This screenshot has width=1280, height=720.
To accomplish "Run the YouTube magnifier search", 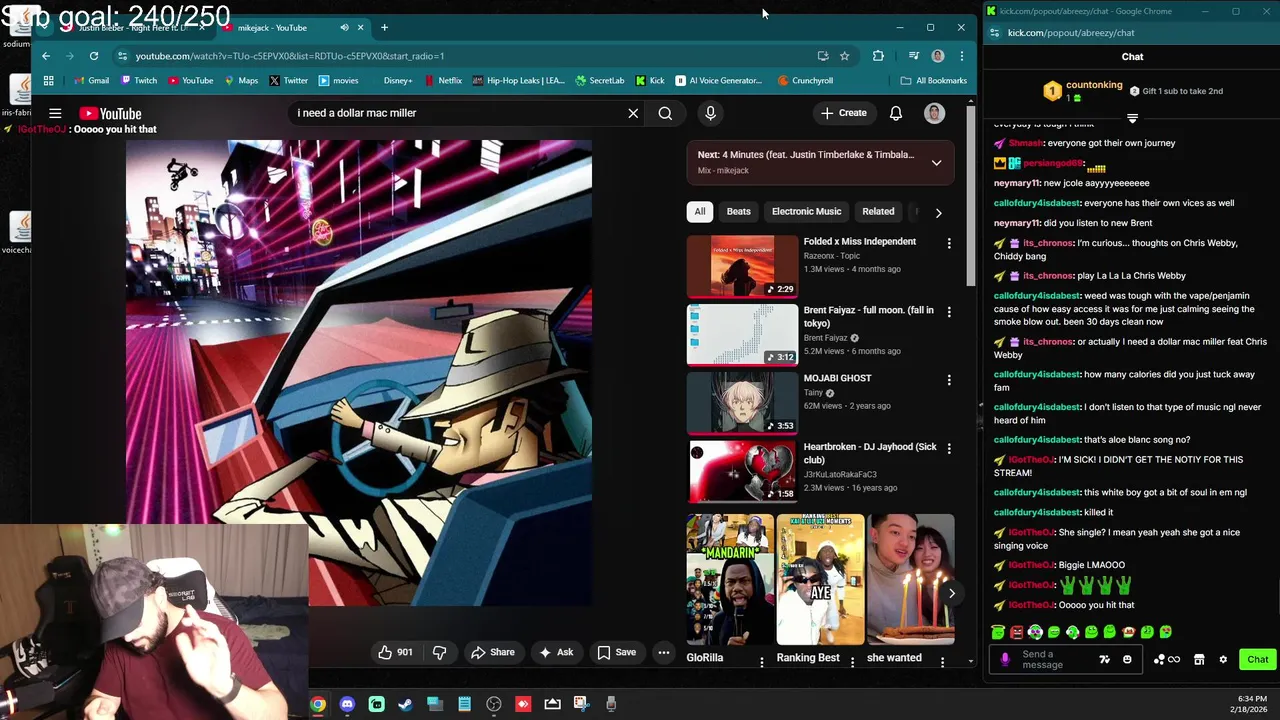I will (665, 113).
